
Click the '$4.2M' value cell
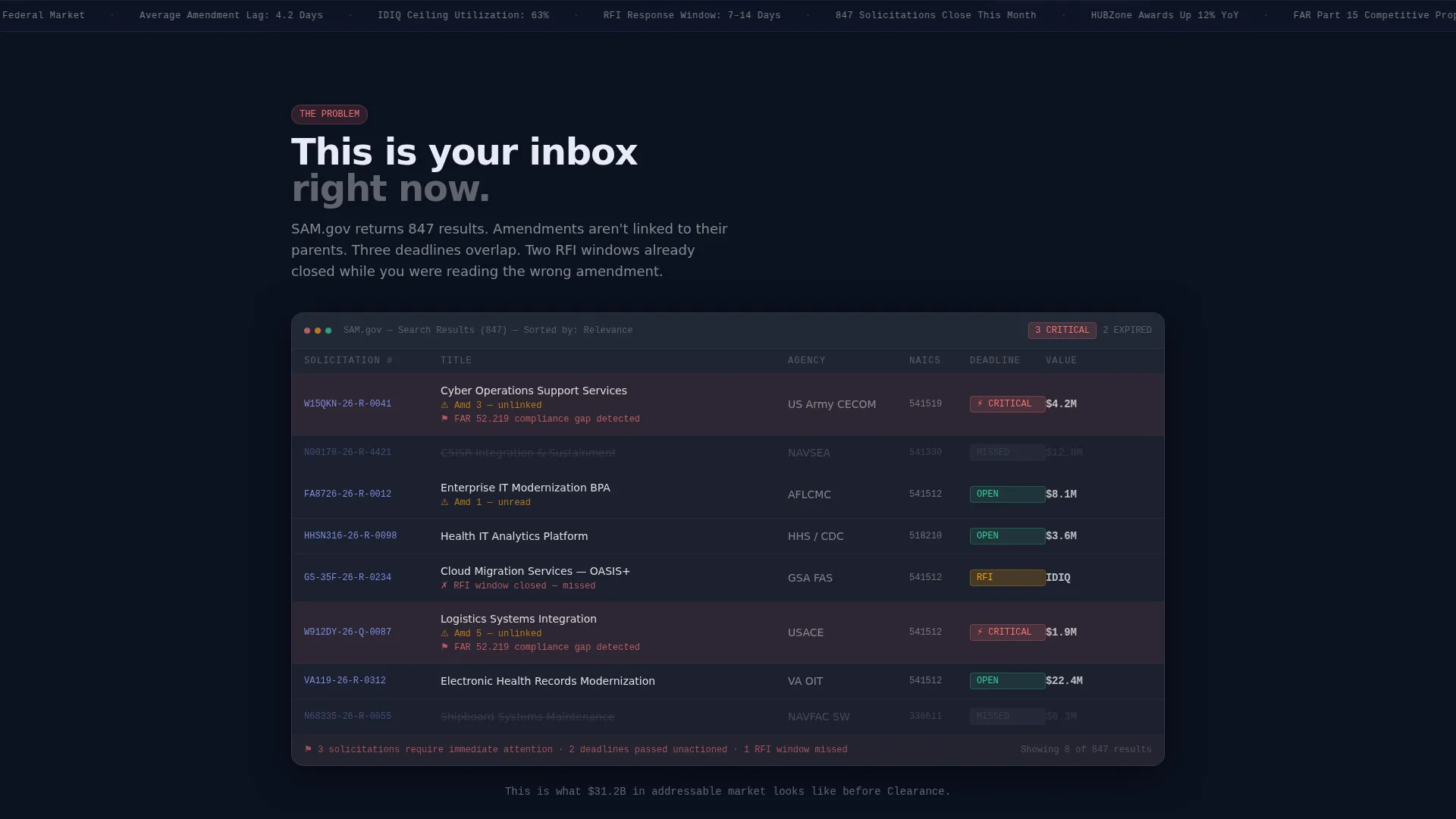tap(1061, 404)
